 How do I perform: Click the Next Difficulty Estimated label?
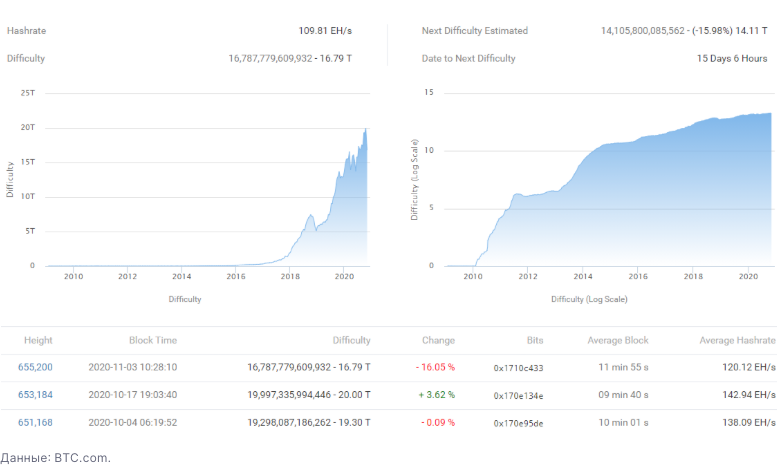(474, 31)
